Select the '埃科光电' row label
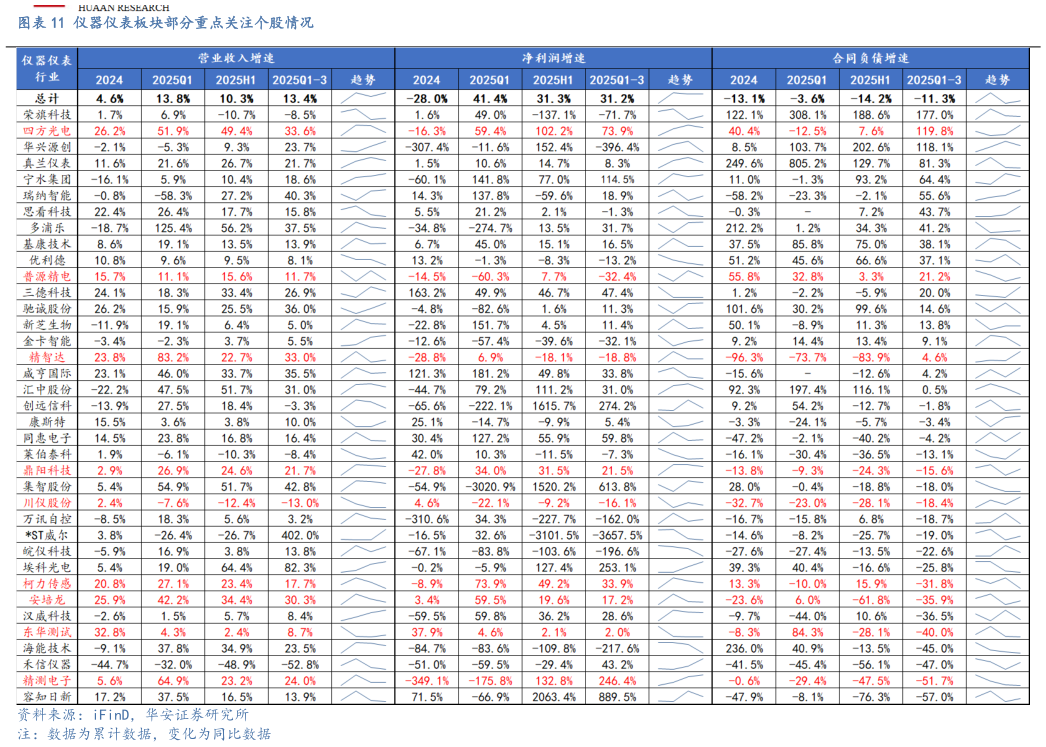Viewport: 1046px width, 747px height. (47, 568)
